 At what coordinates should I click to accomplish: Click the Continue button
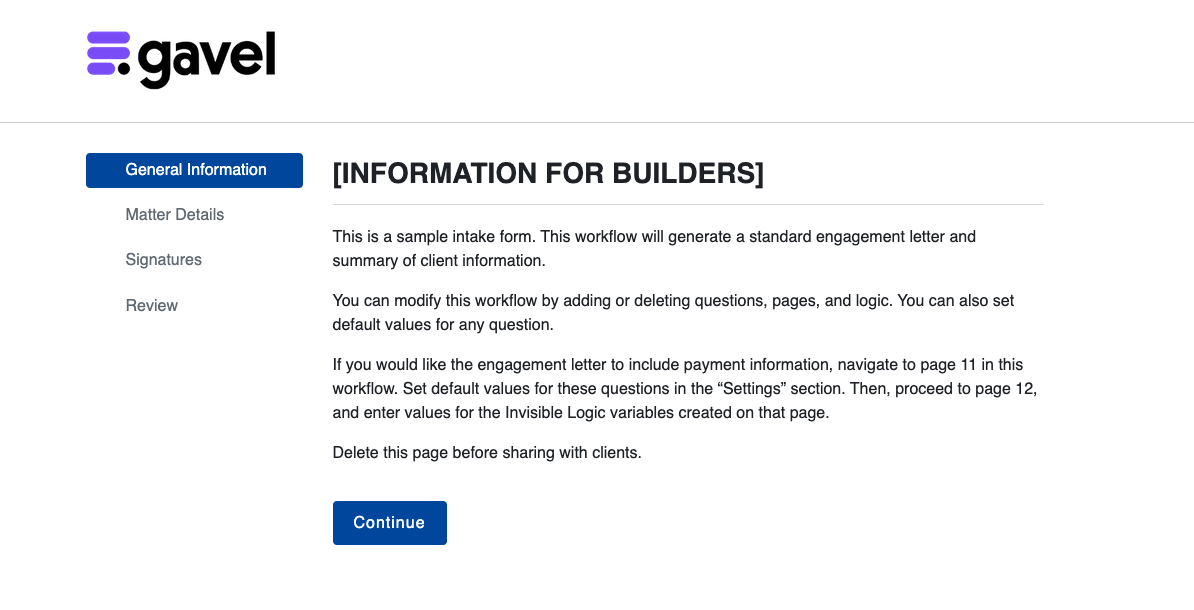pos(389,522)
